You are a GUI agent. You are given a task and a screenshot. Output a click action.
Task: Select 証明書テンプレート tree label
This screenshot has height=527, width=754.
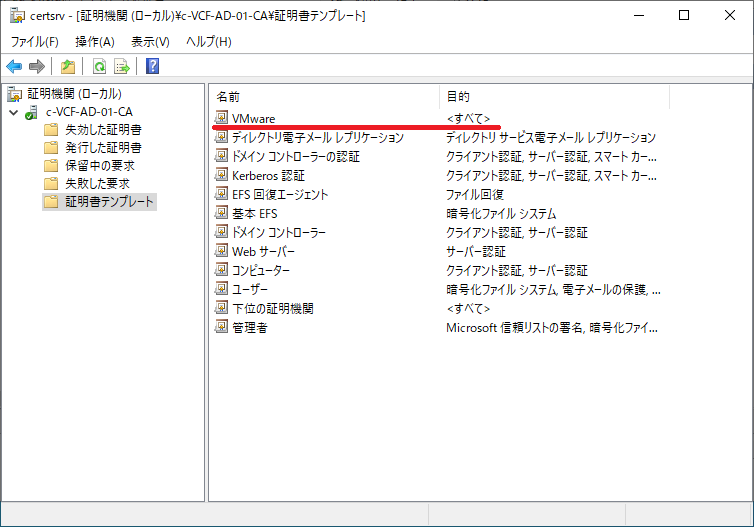(x=110, y=201)
